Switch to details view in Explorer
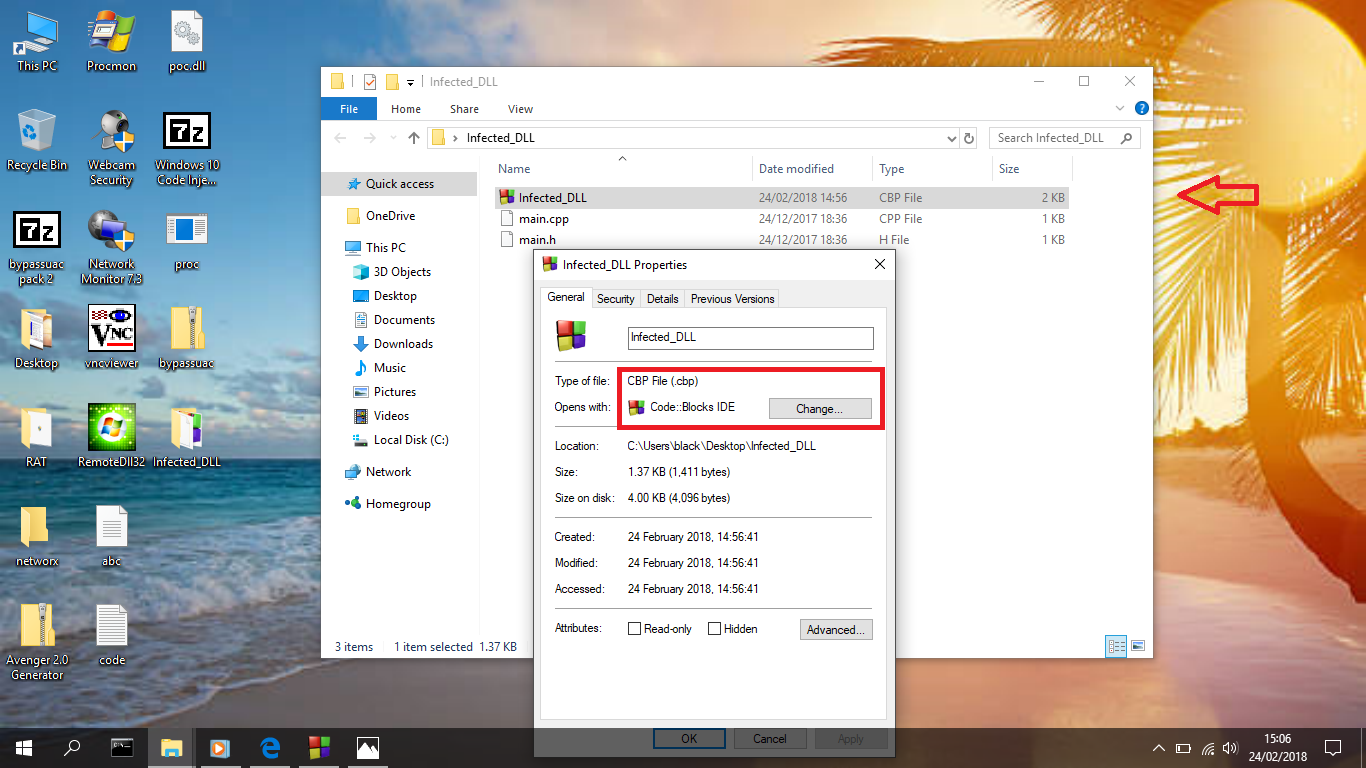The height and width of the screenshot is (768, 1366). point(1116,646)
